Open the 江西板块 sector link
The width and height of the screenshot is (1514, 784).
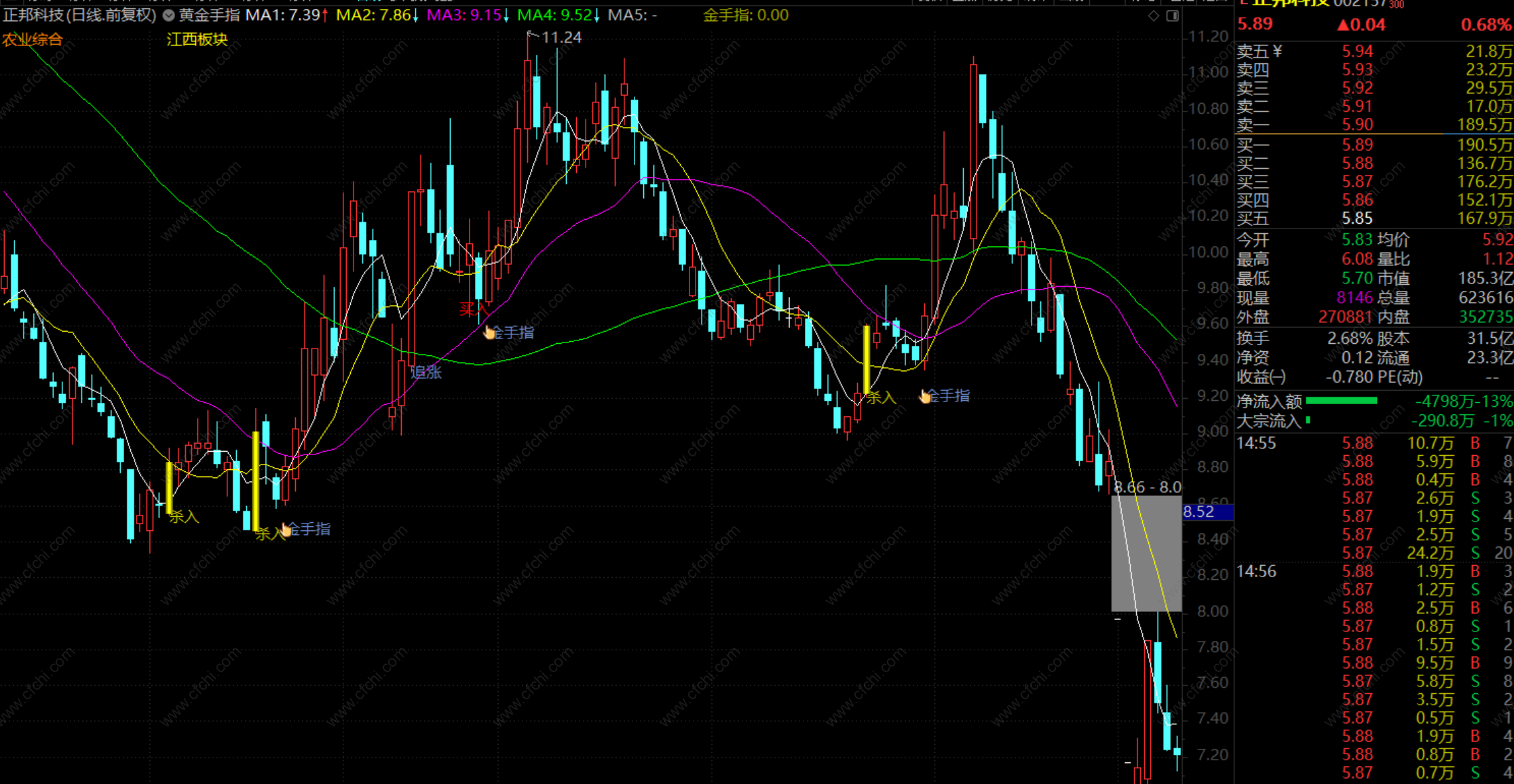[x=197, y=39]
